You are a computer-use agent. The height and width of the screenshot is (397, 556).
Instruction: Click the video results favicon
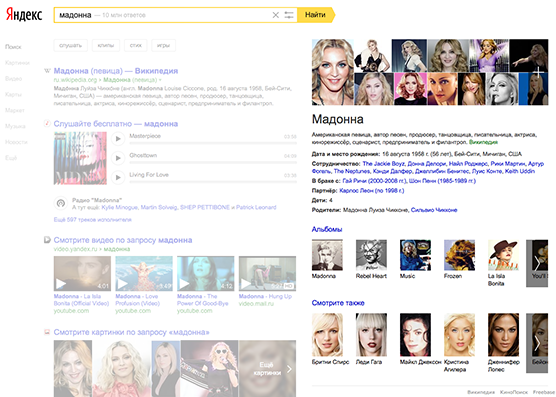[x=47, y=240]
